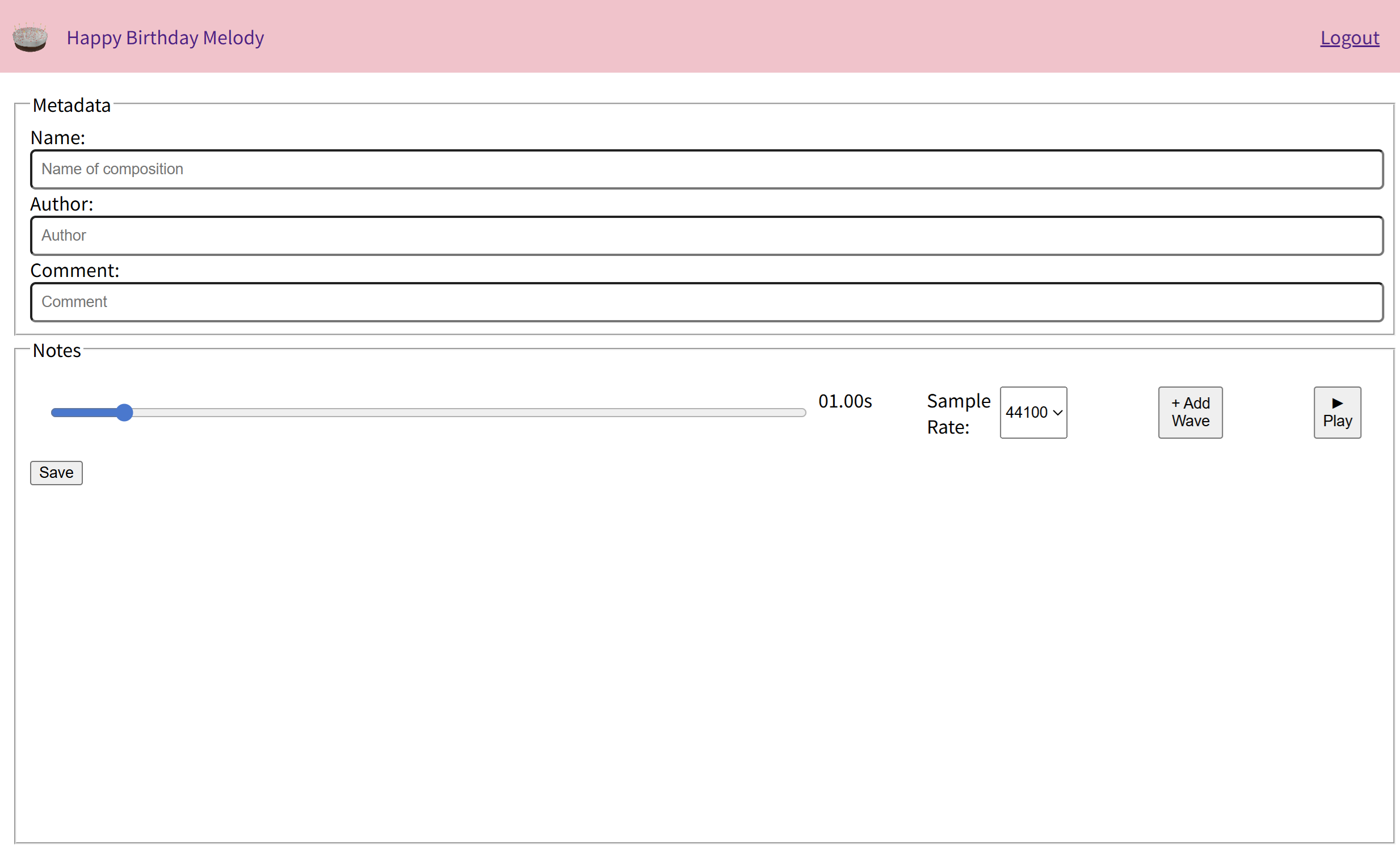Click the unfilled gray slider track
The width and height of the screenshot is (1400, 853).
pyautogui.click(x=466, y=413)
